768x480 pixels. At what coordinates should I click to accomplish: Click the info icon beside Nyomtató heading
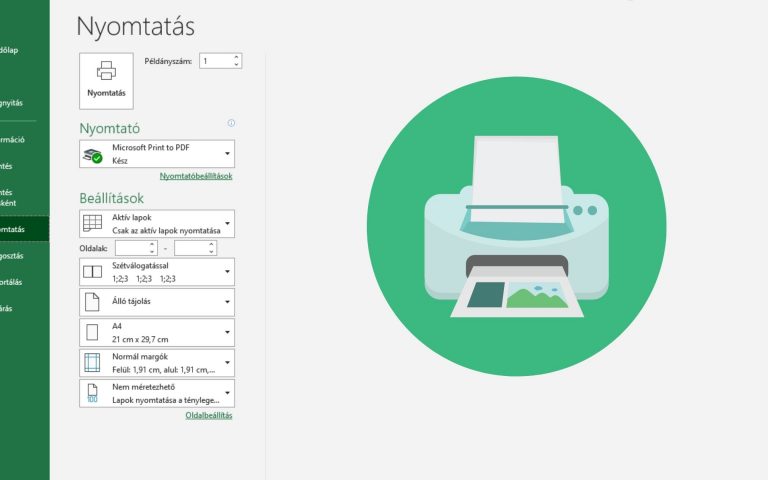[231, 123]
